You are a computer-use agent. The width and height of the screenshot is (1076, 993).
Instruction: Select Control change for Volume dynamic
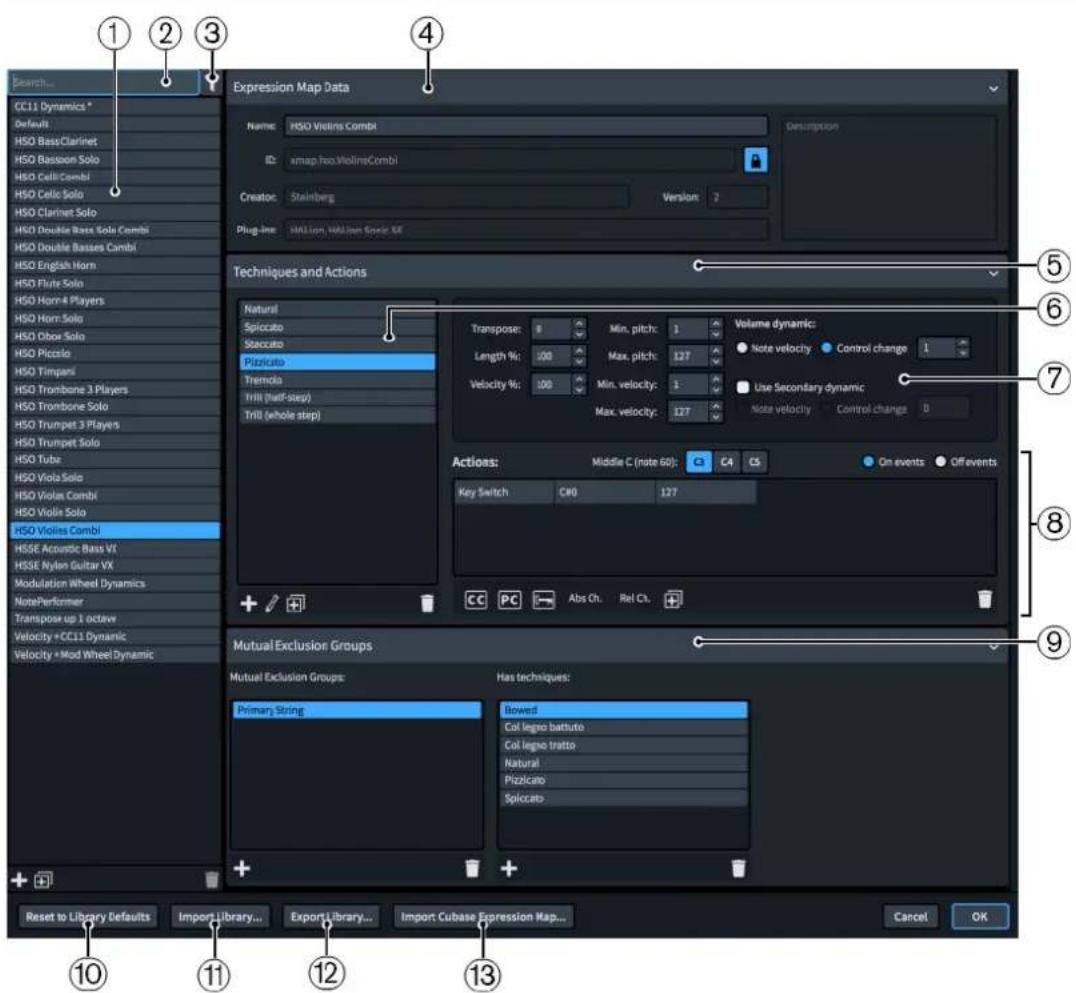pyautogui.click(x=827, y=348)
